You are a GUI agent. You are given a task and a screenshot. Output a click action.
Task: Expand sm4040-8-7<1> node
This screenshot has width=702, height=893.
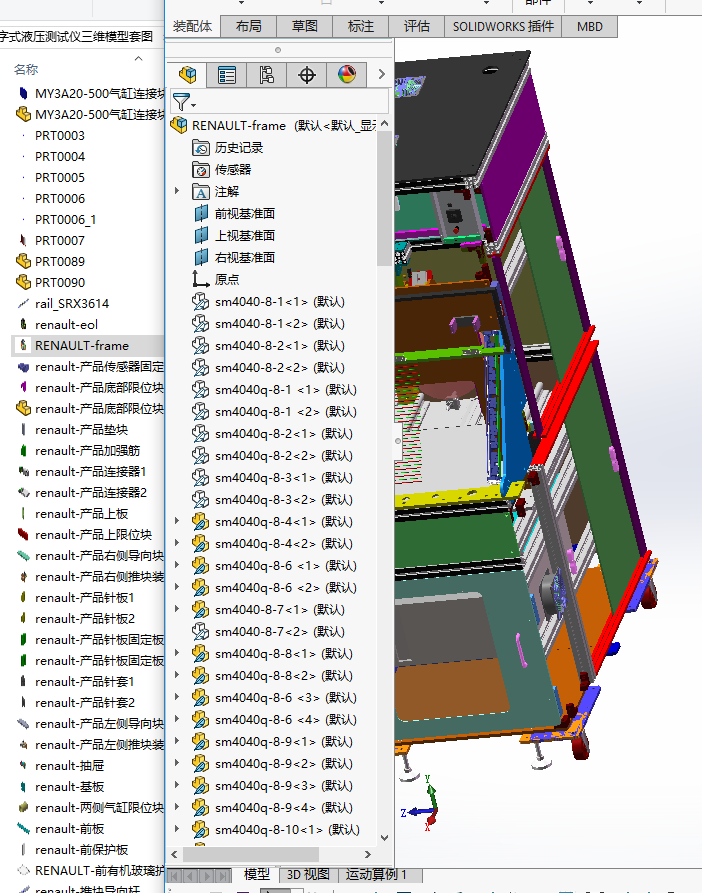177,609
